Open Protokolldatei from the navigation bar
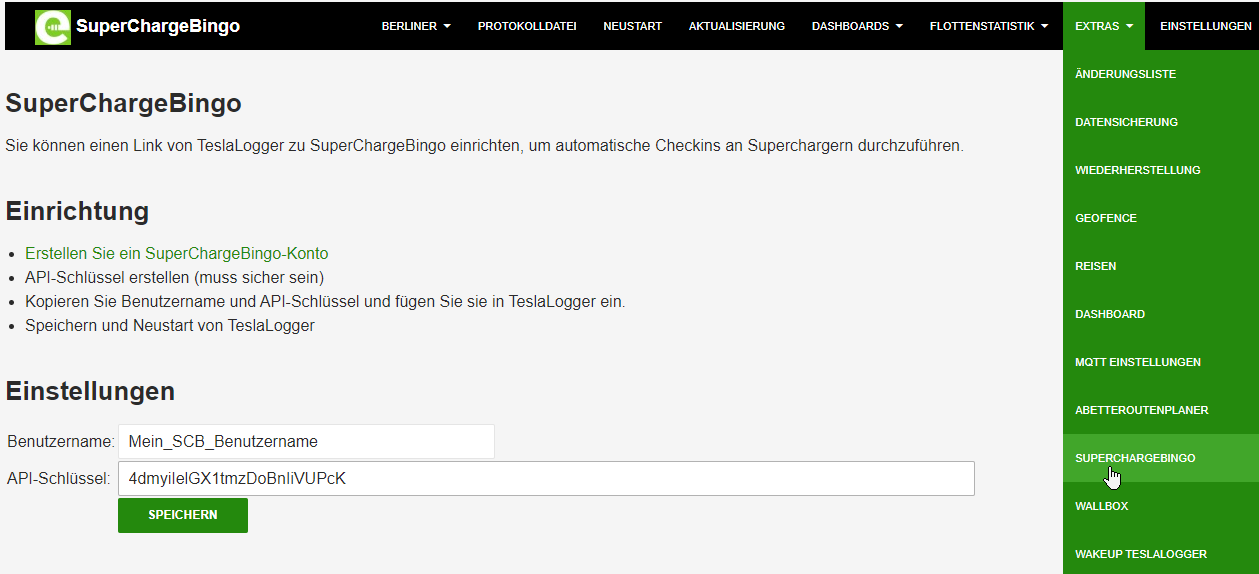The width and height of the screenshot is (1259, 574). [527, 26]
